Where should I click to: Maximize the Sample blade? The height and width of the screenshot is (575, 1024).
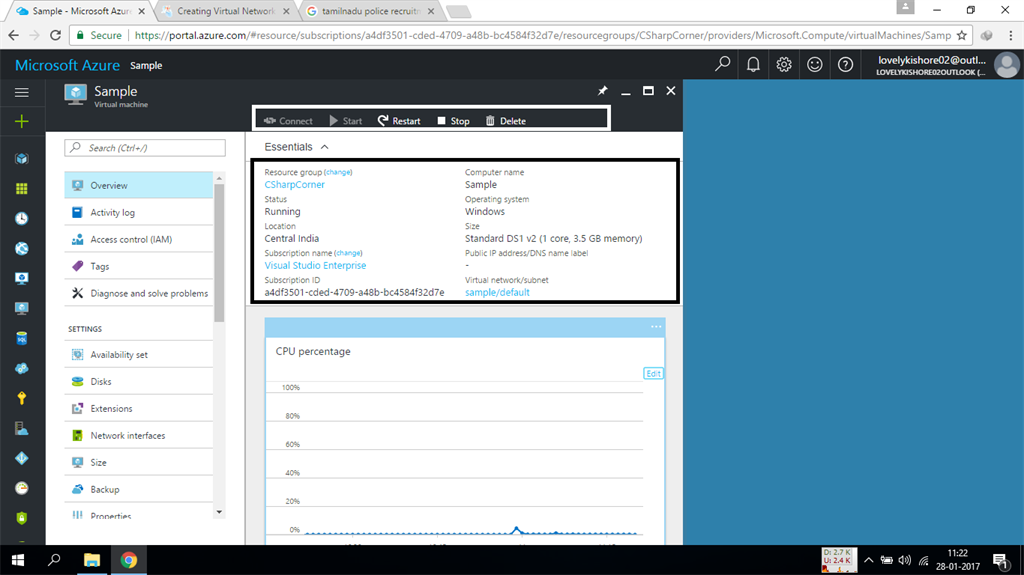648,91
